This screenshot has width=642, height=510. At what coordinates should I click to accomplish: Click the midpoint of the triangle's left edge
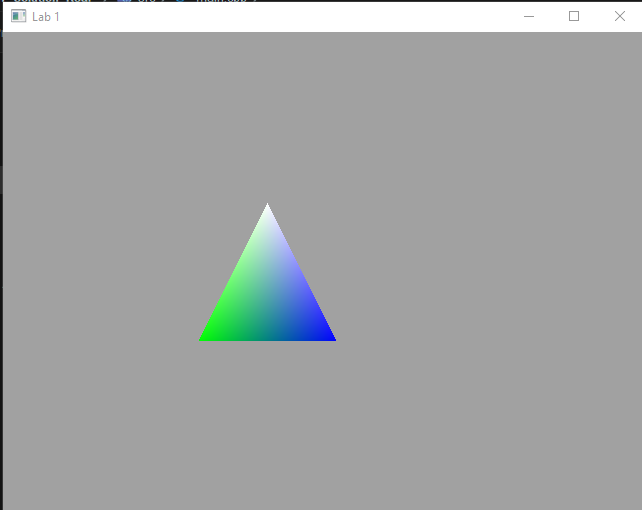point(235,272)
